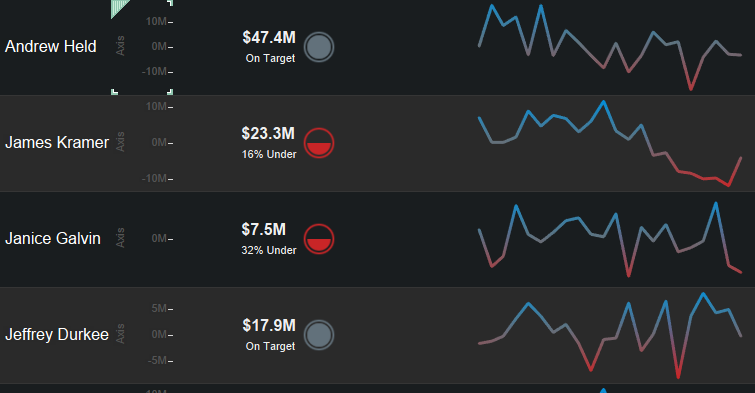755x393 pixels.
Task: Select the James Kramer name label
Action: coord(57,143)
